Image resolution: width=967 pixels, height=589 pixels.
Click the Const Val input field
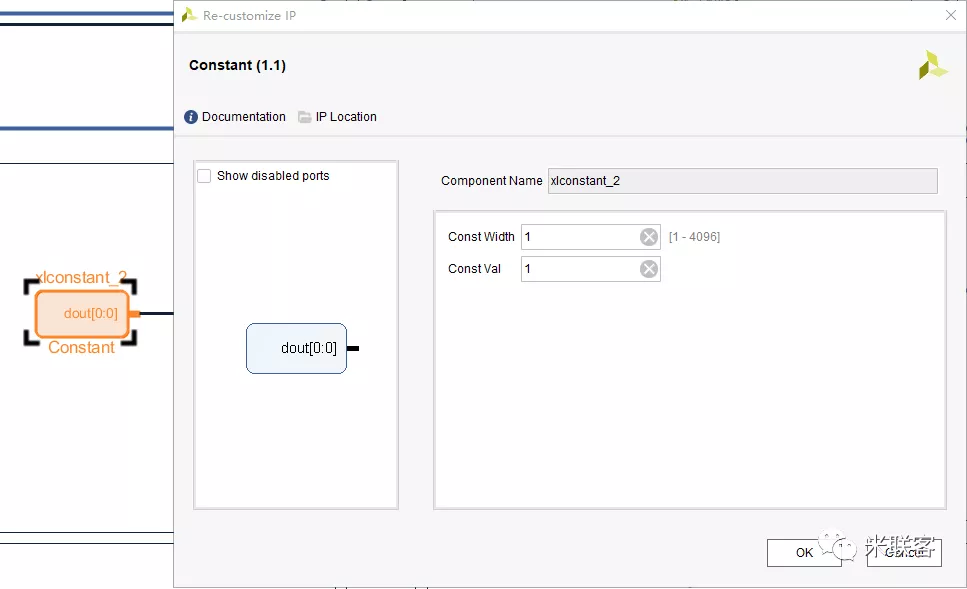[x=591, y=269]
